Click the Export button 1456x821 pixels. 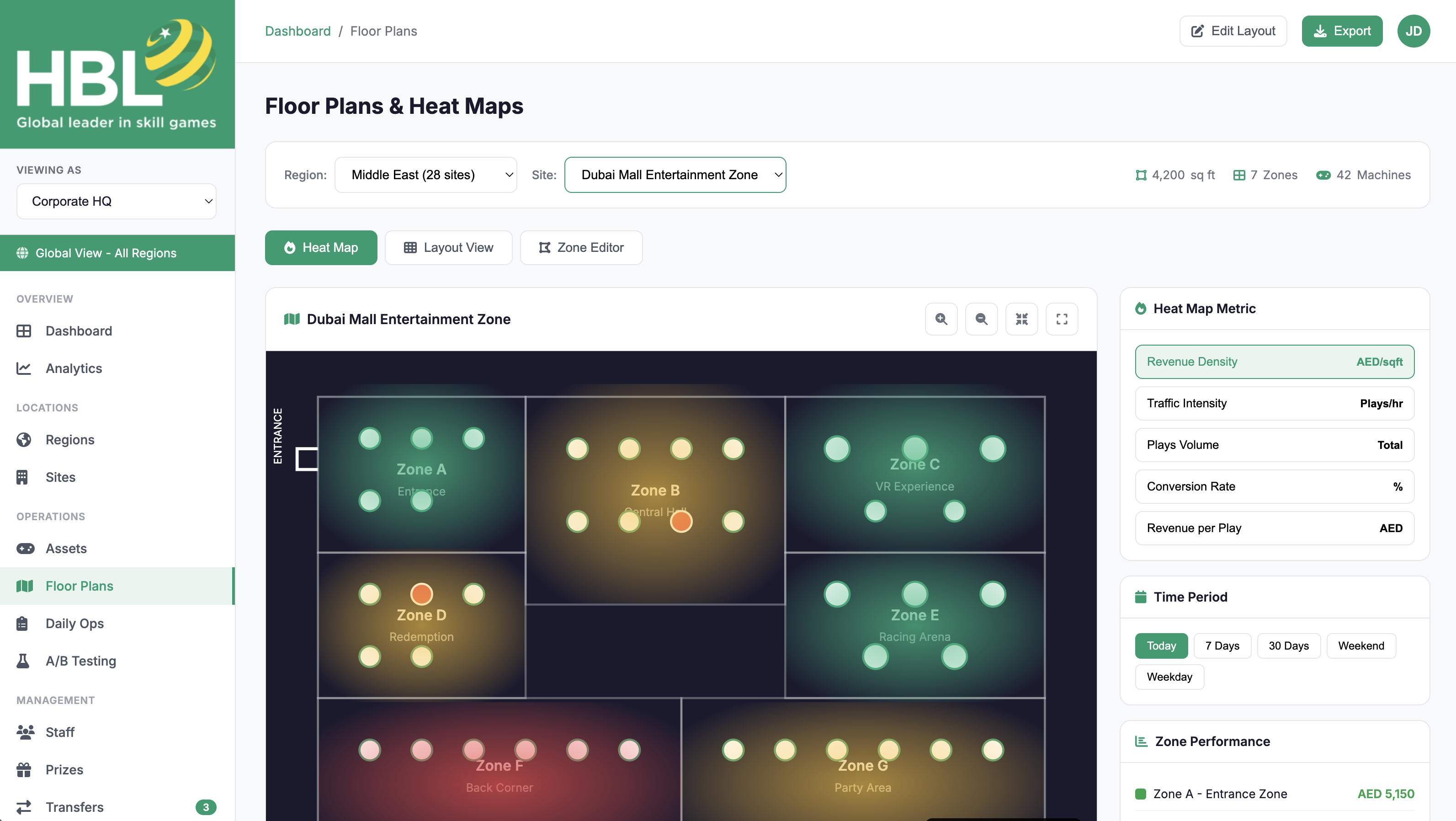tap(1342, 31)
